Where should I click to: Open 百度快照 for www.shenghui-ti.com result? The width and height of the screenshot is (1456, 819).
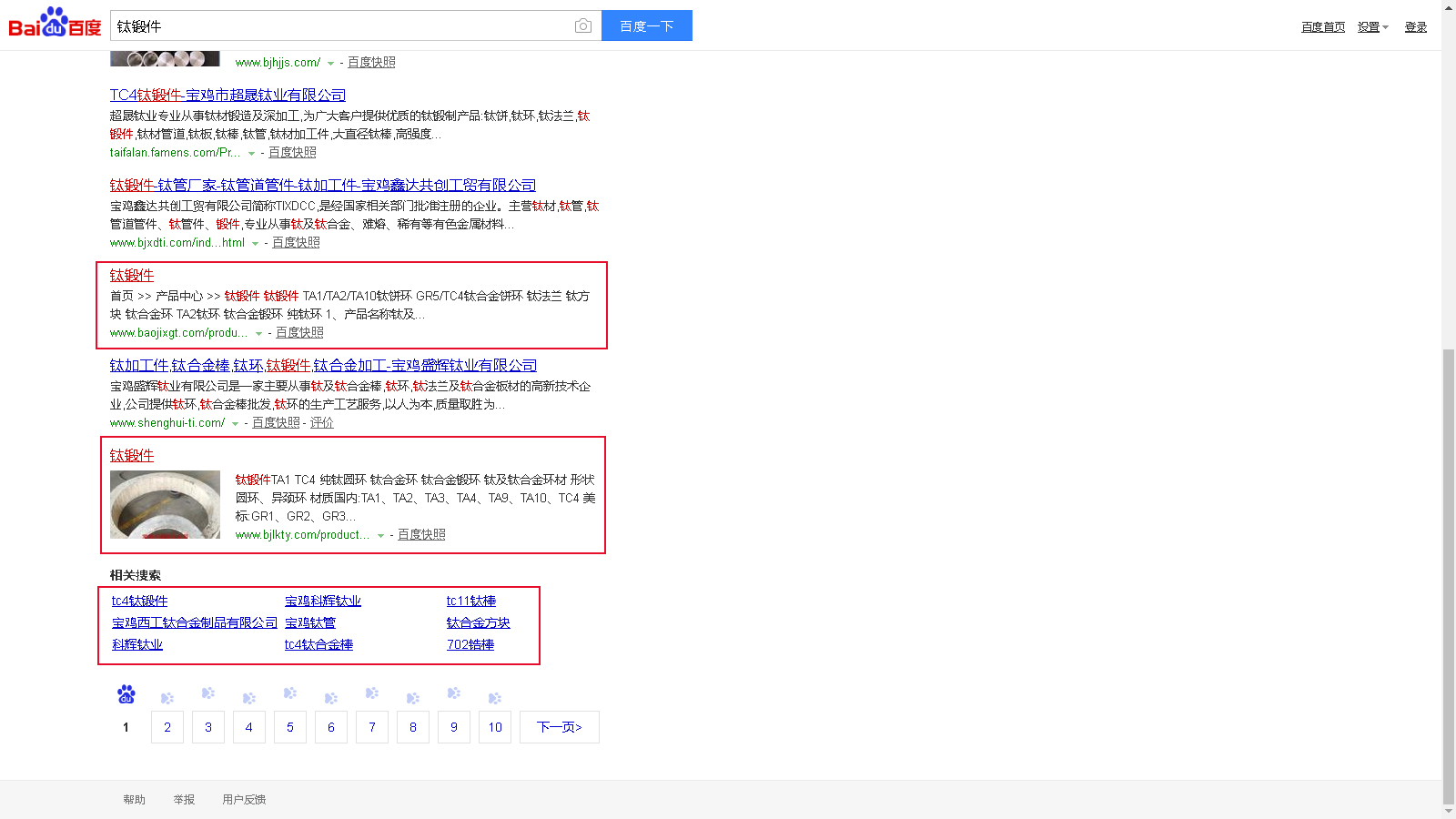click(276, 422)
